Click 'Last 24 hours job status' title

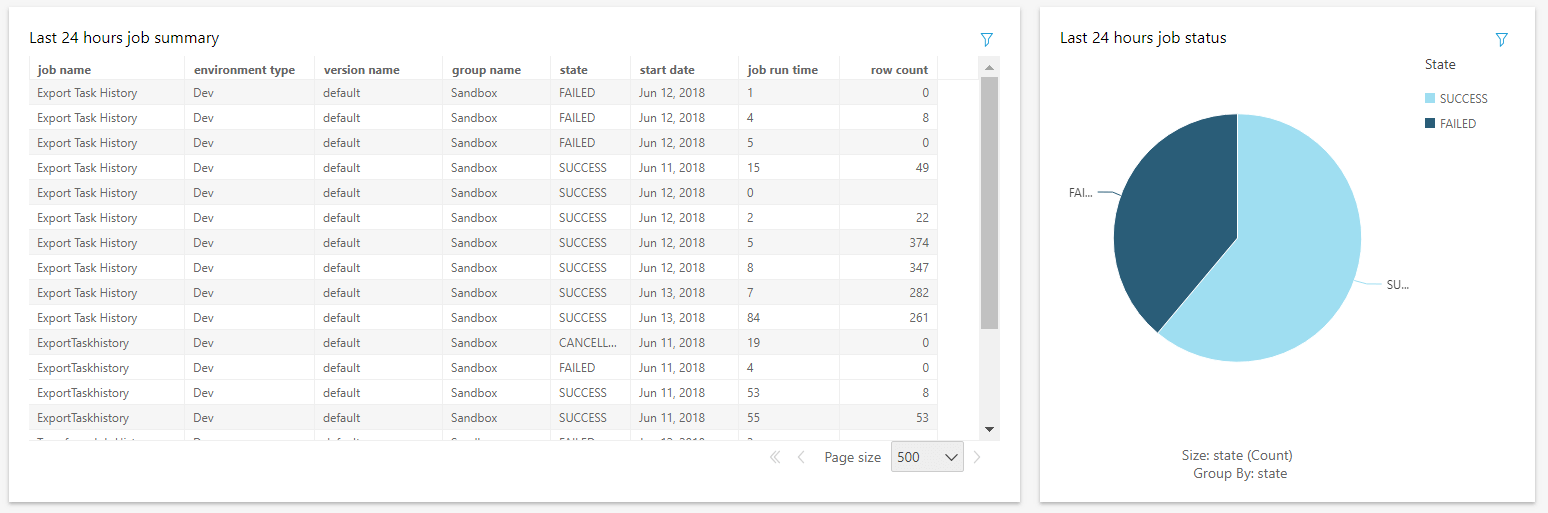[x=1143, y=38]
